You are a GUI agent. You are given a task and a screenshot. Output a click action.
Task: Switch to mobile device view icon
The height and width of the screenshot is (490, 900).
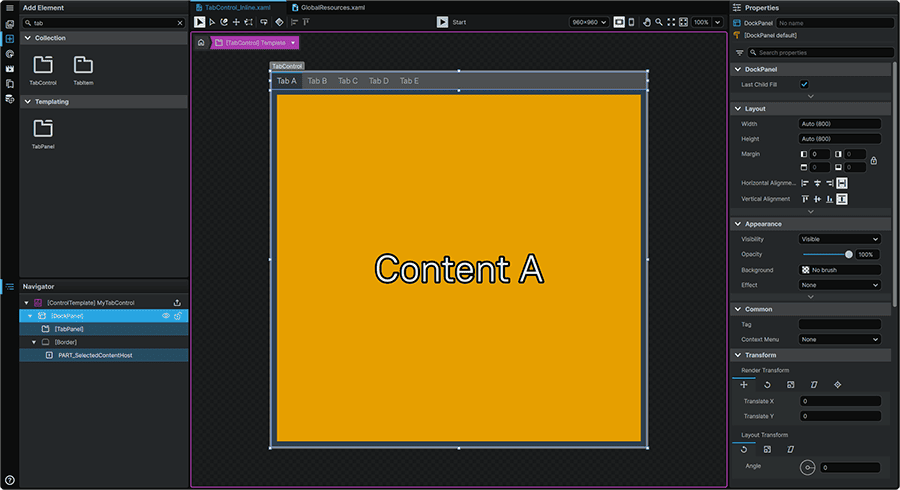tap(631, 22)
